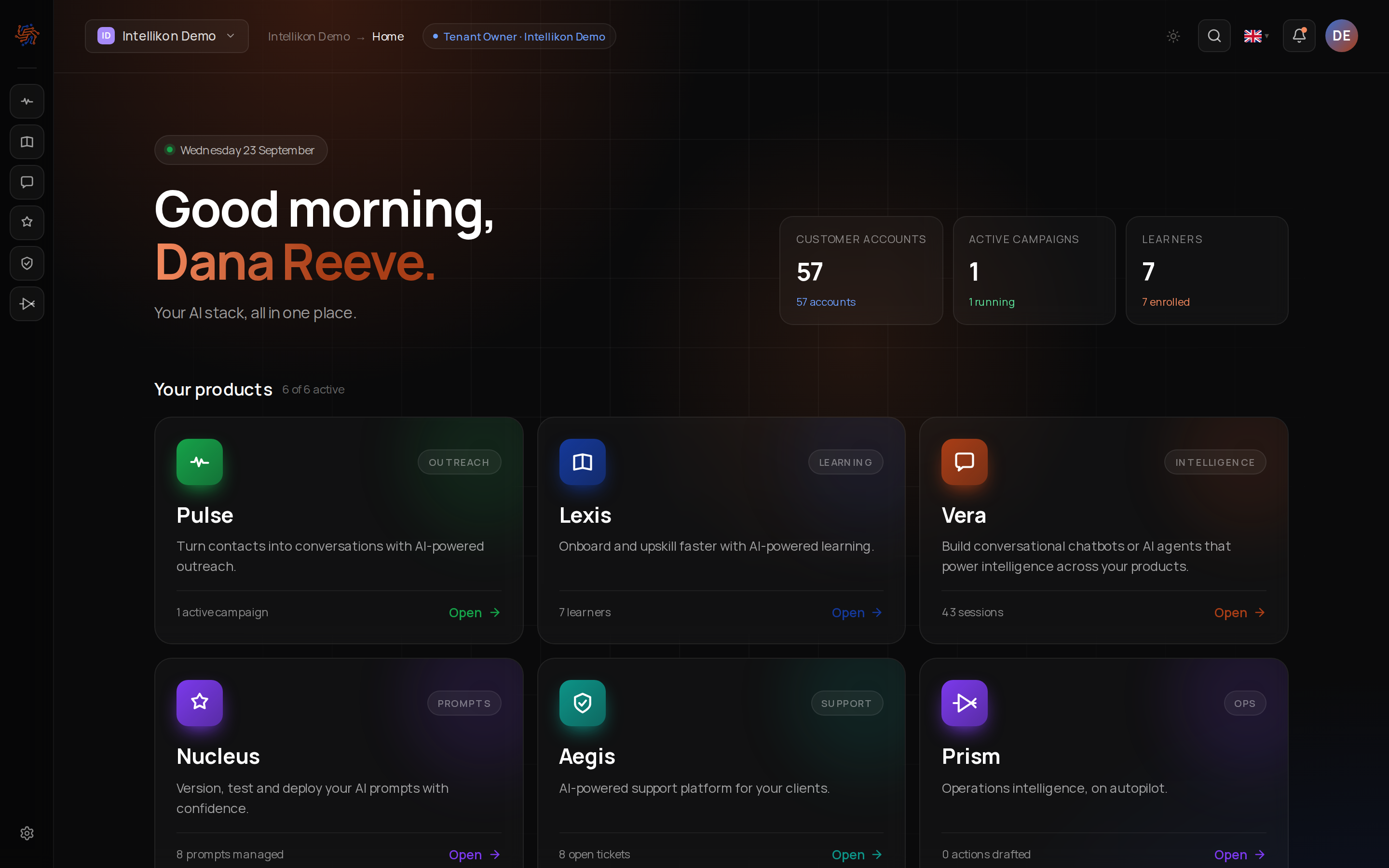
Task: Click the OUTREACH tag on Pulse card
Action: (459, 462)
